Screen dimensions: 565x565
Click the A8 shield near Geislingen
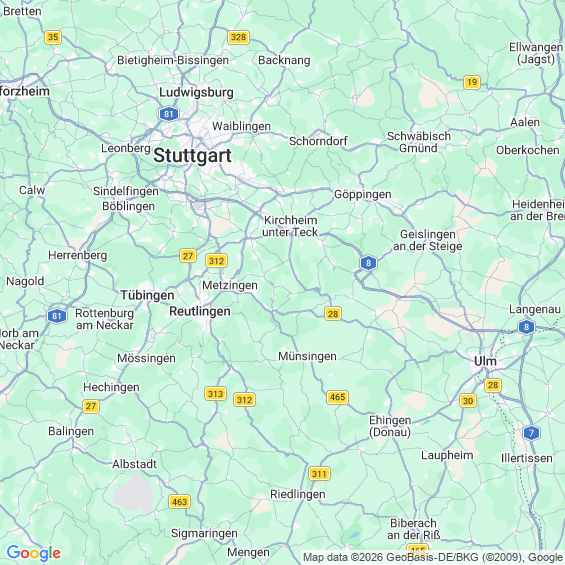[x=368, y=263]
